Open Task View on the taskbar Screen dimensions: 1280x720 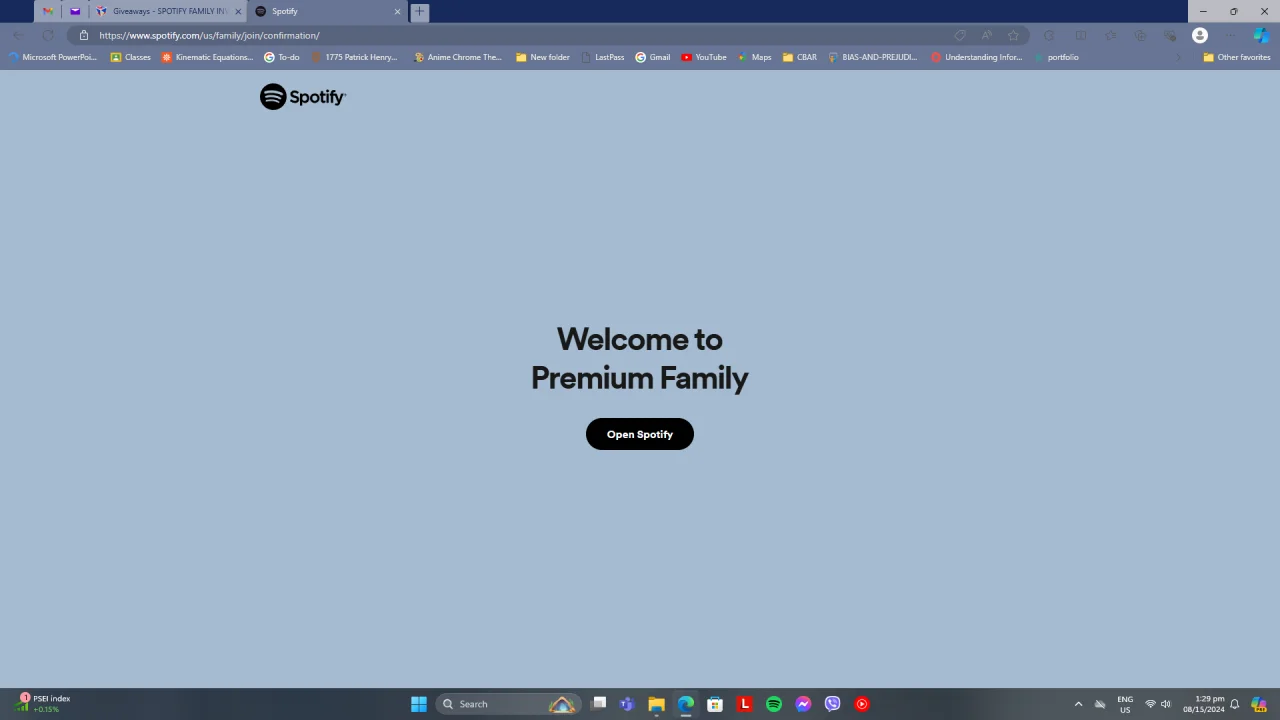click(598, 704)
